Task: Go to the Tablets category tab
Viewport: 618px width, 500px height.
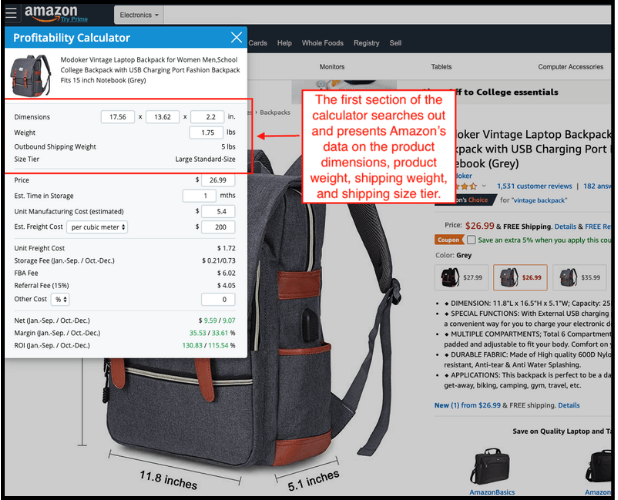Action: coord(441,67)
